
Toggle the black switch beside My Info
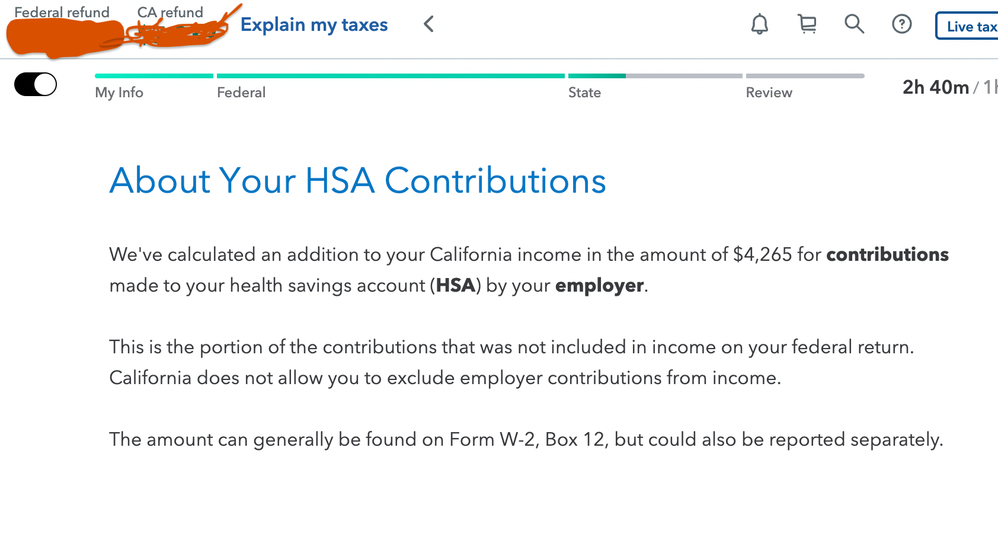(36, 84)
